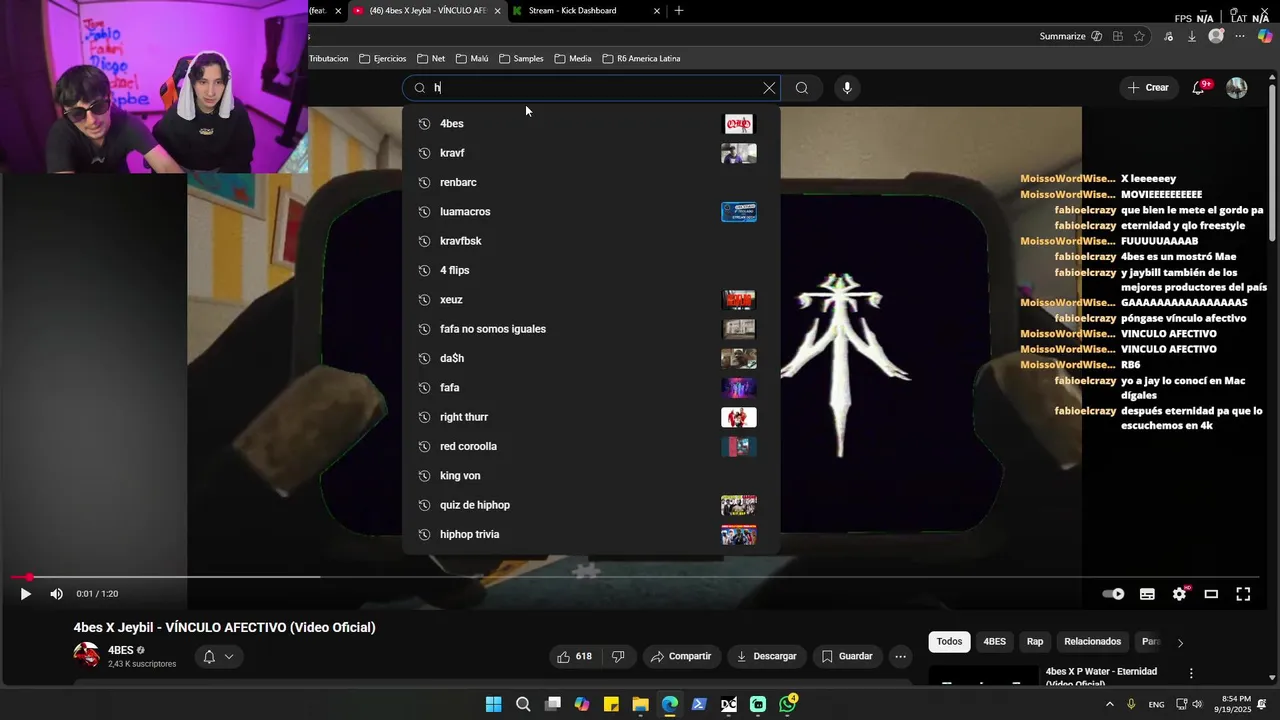Viewport: 1280px width, 720px height.
Task: Open WhatsApp from the taskbar
Action: pyautogui.click(x=788, y=704)
